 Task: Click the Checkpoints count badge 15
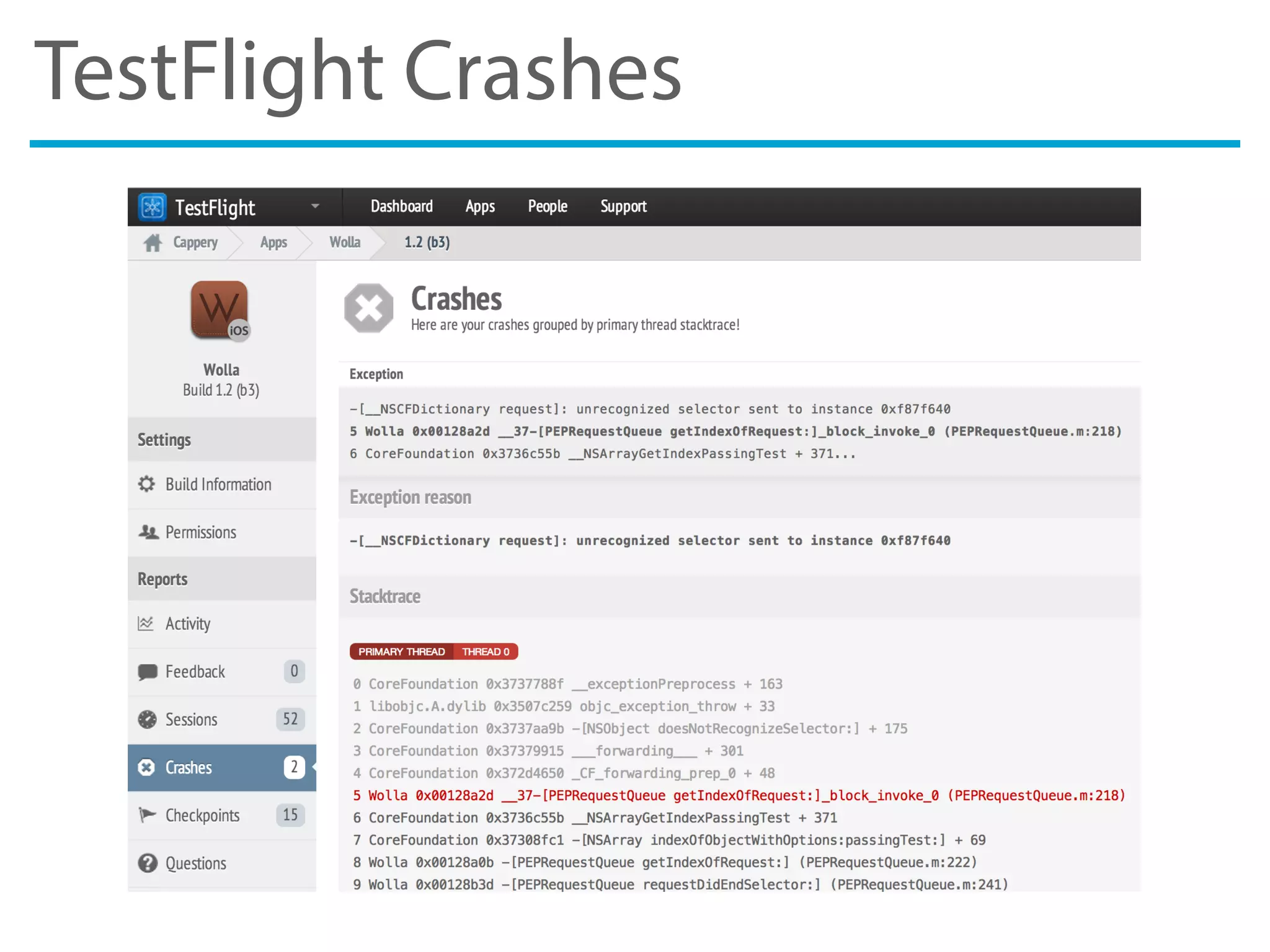[x=290, y=815]
